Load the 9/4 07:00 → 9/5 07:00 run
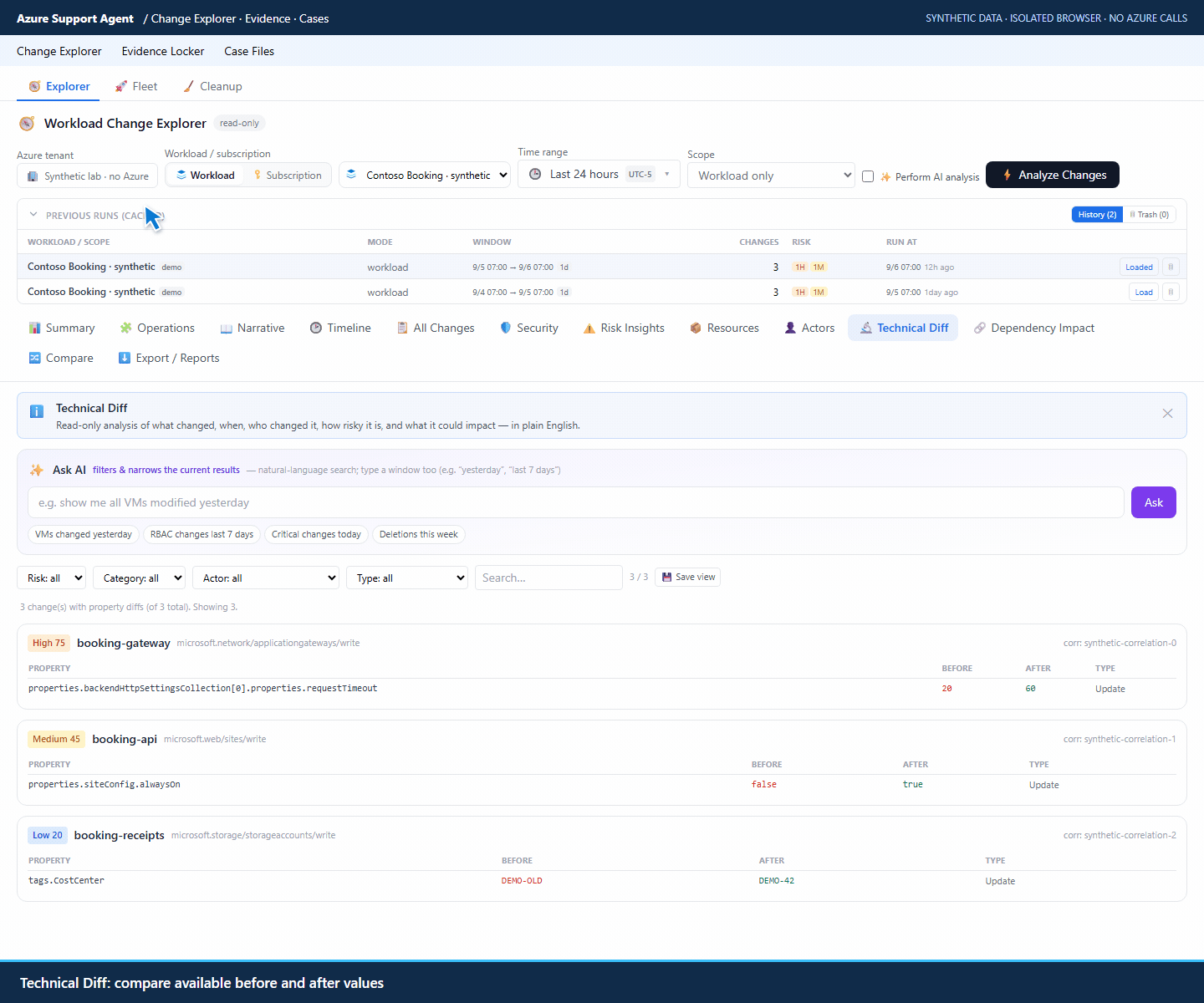 tap(1144, 293)
